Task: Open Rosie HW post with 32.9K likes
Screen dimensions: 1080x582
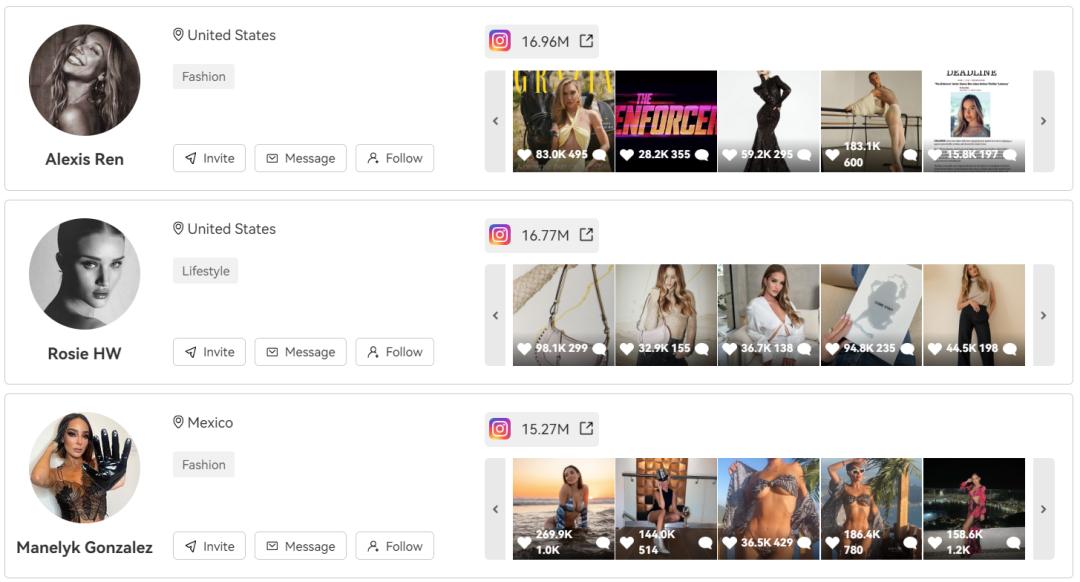Action: click(666, 315)
